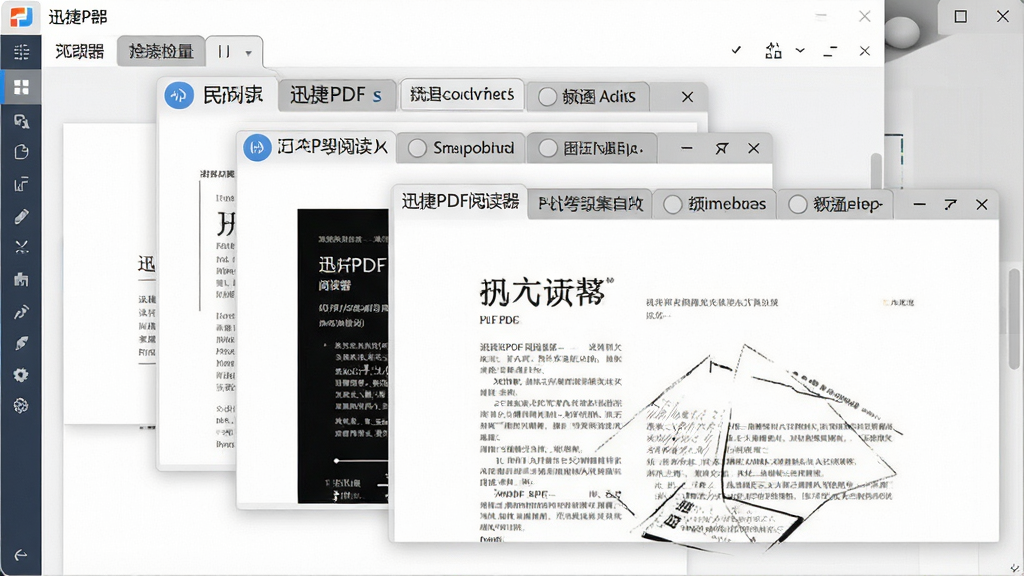Click blue round icon of middle reader window
The width and height of the screenshot is (1024, 576).
pos(257,148)
